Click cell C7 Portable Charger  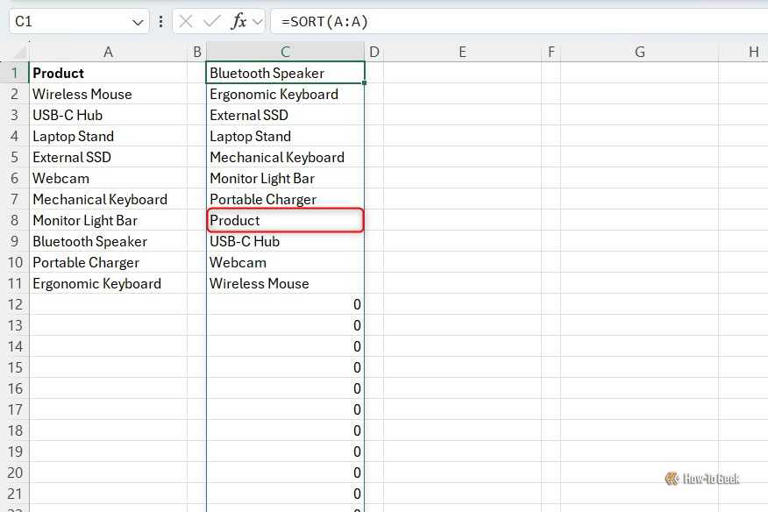(x=286, y=199)
